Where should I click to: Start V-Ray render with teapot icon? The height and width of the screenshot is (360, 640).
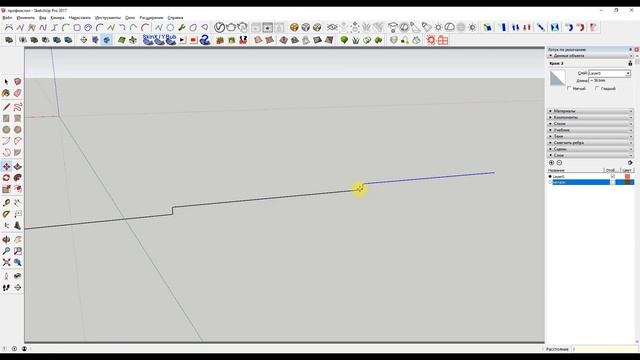[231, 27]
